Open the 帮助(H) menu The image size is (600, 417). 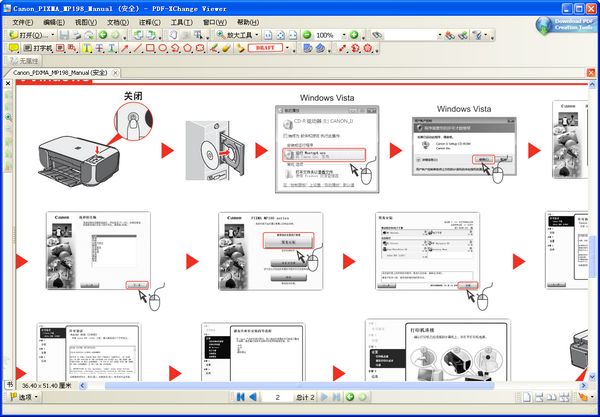pyautogui.click(x=248, y=22)
